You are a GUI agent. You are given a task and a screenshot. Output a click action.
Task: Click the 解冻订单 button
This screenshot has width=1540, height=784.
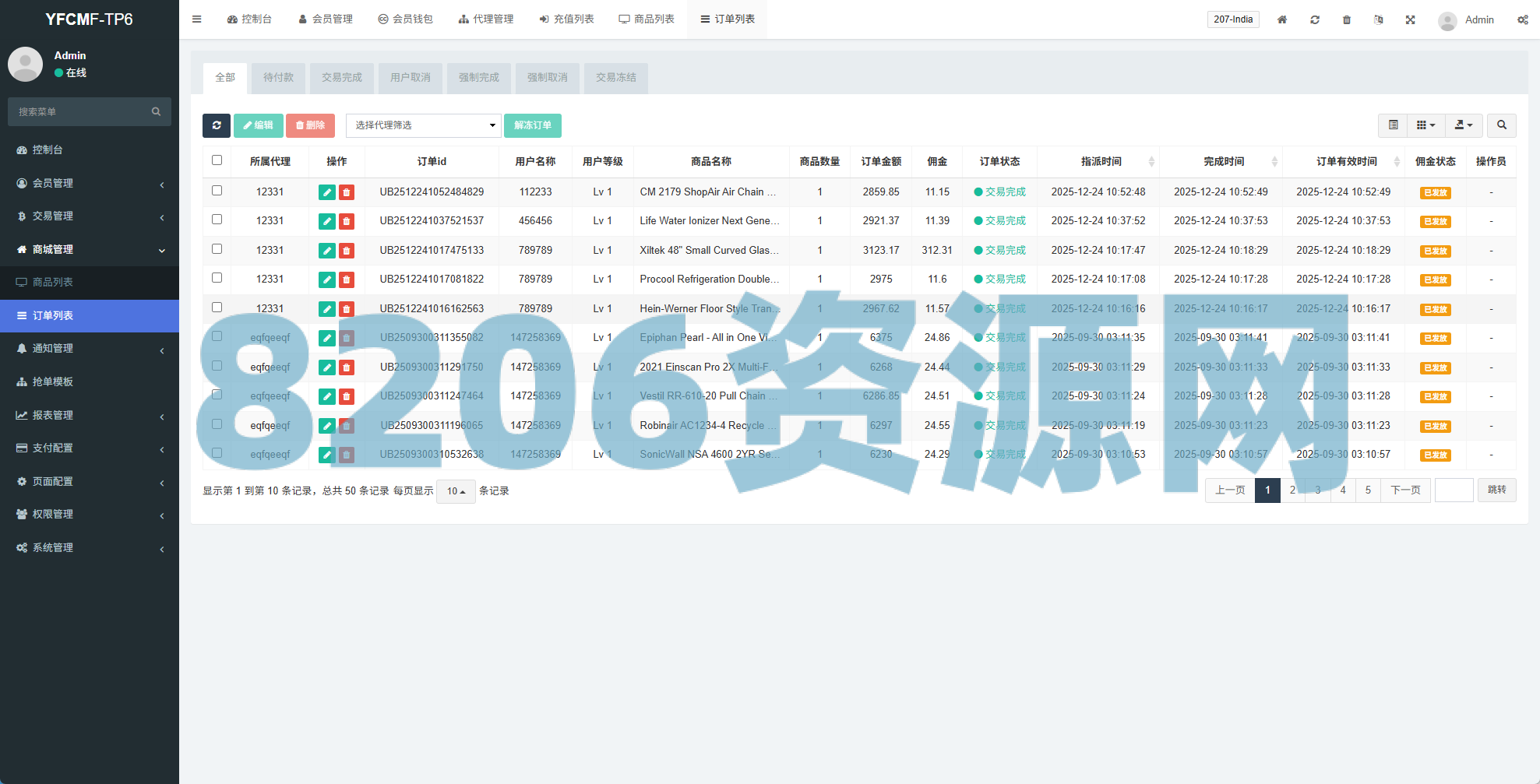tap(532, 125)
